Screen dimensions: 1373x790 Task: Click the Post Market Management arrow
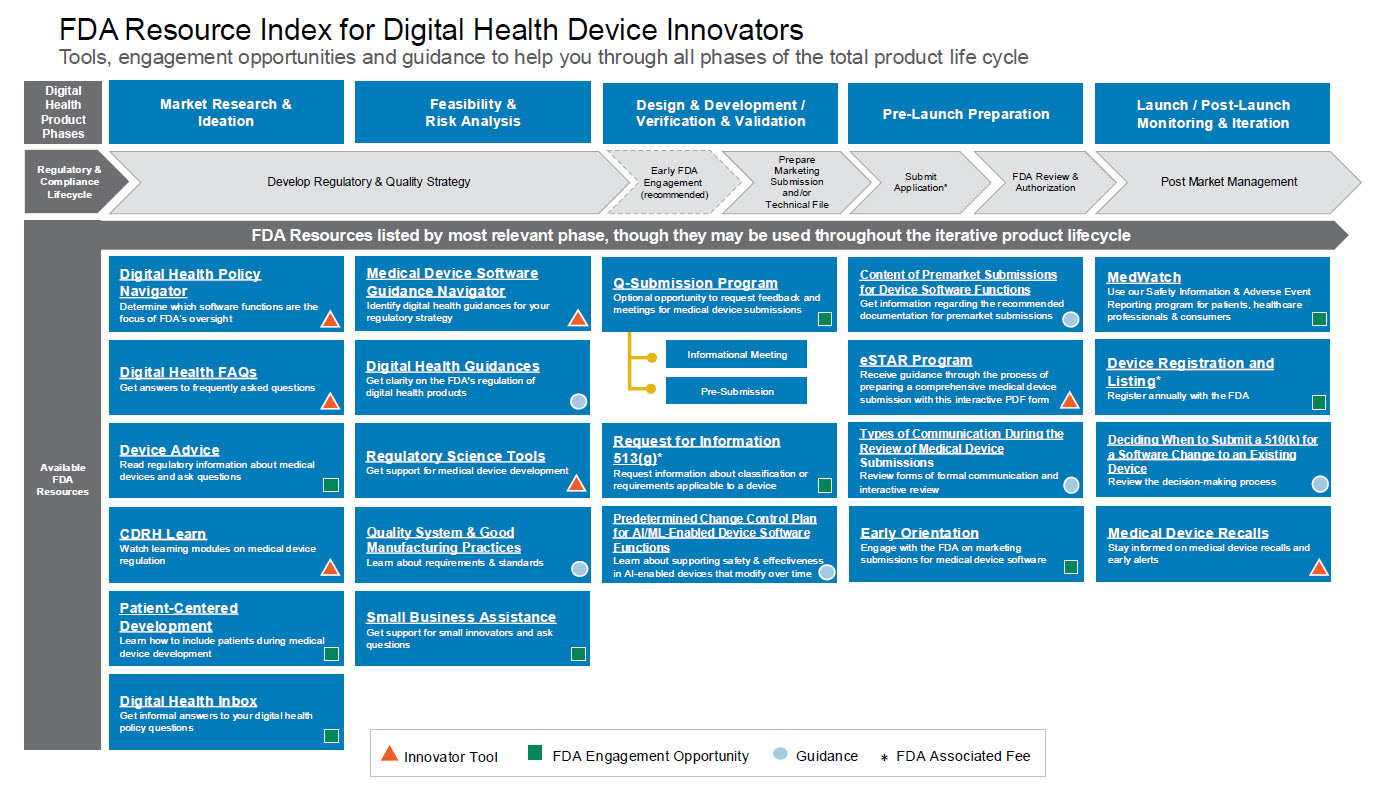pyautogui.click(x=1229, y=182)
